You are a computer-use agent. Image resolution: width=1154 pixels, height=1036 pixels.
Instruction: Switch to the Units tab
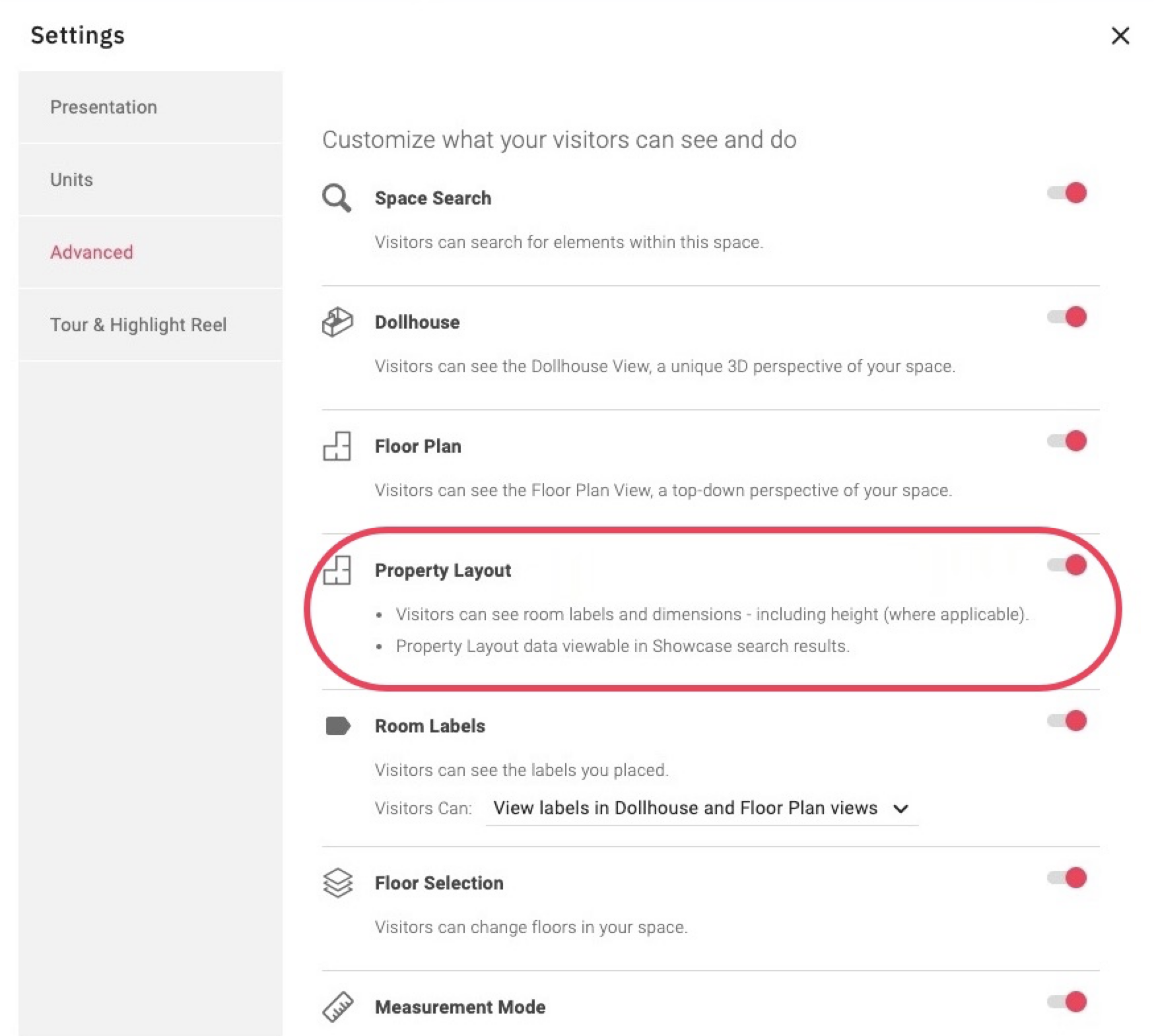pos(72,179)
